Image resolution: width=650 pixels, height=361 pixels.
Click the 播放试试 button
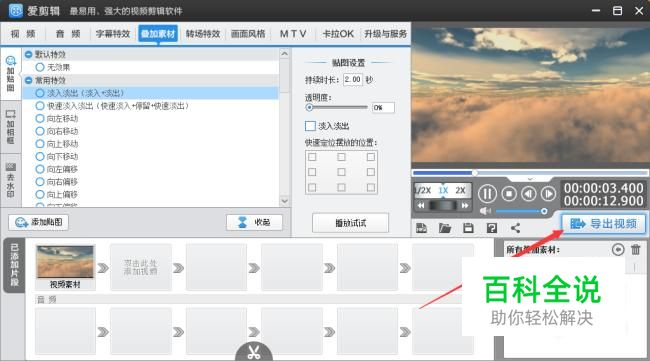coord(350,223)
